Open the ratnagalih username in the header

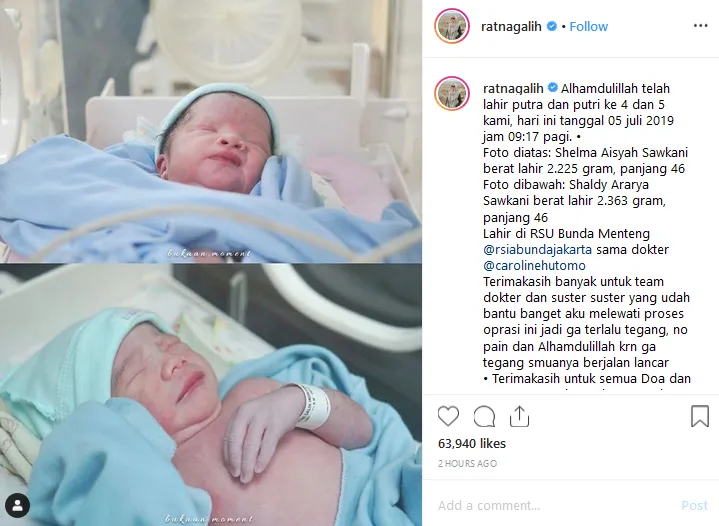[511, 27]
